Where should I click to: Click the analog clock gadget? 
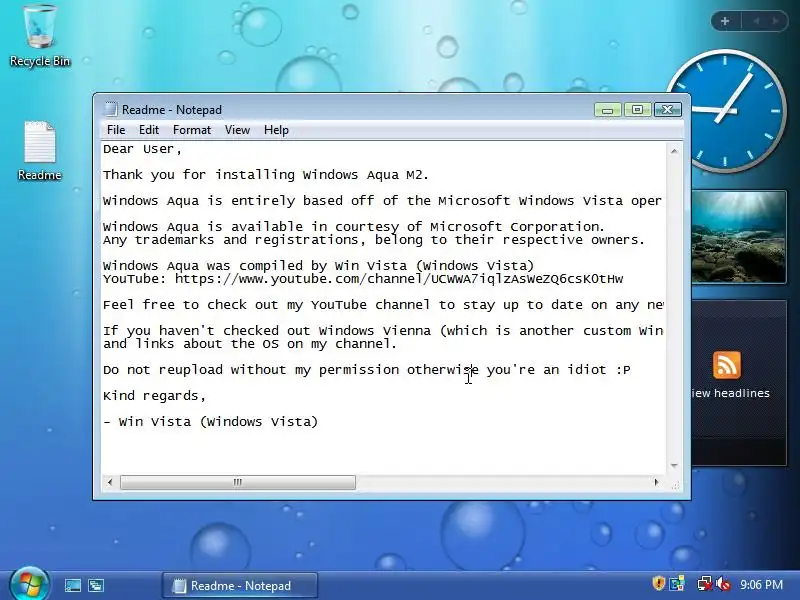725,111
